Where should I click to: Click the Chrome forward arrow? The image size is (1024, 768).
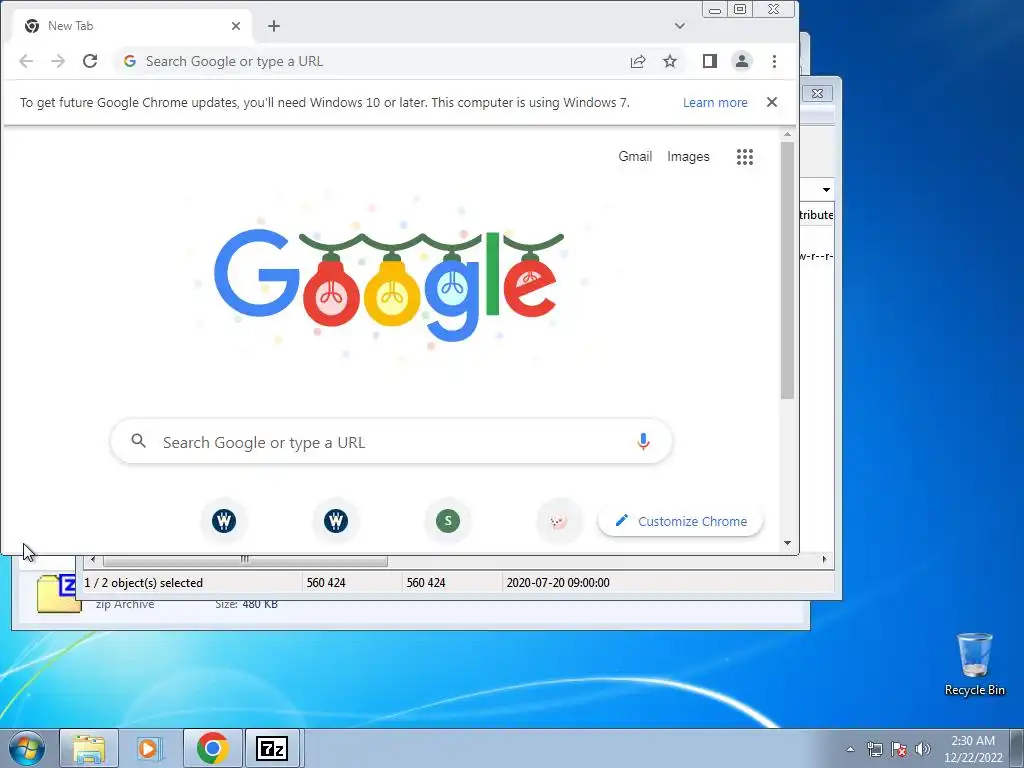pyautogui.click(x=58, y=61)
